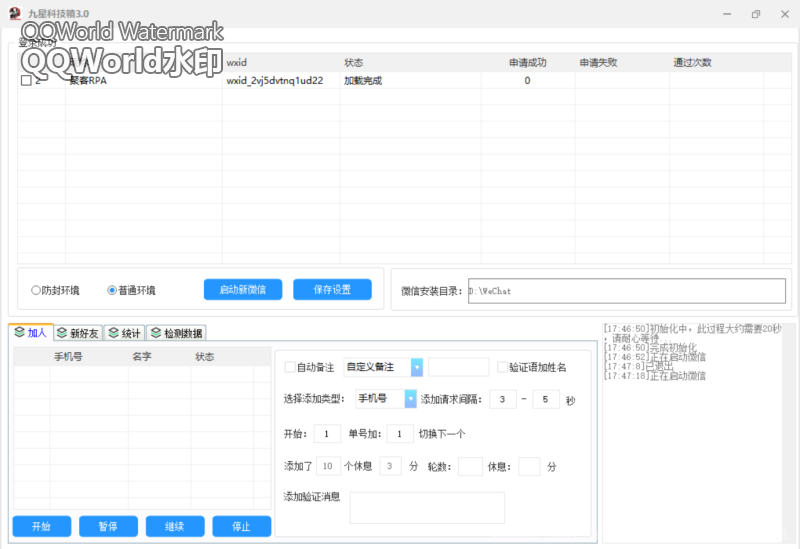Focus the 添加验证消息 text box

pyautogui.click(x=427, y=507)
